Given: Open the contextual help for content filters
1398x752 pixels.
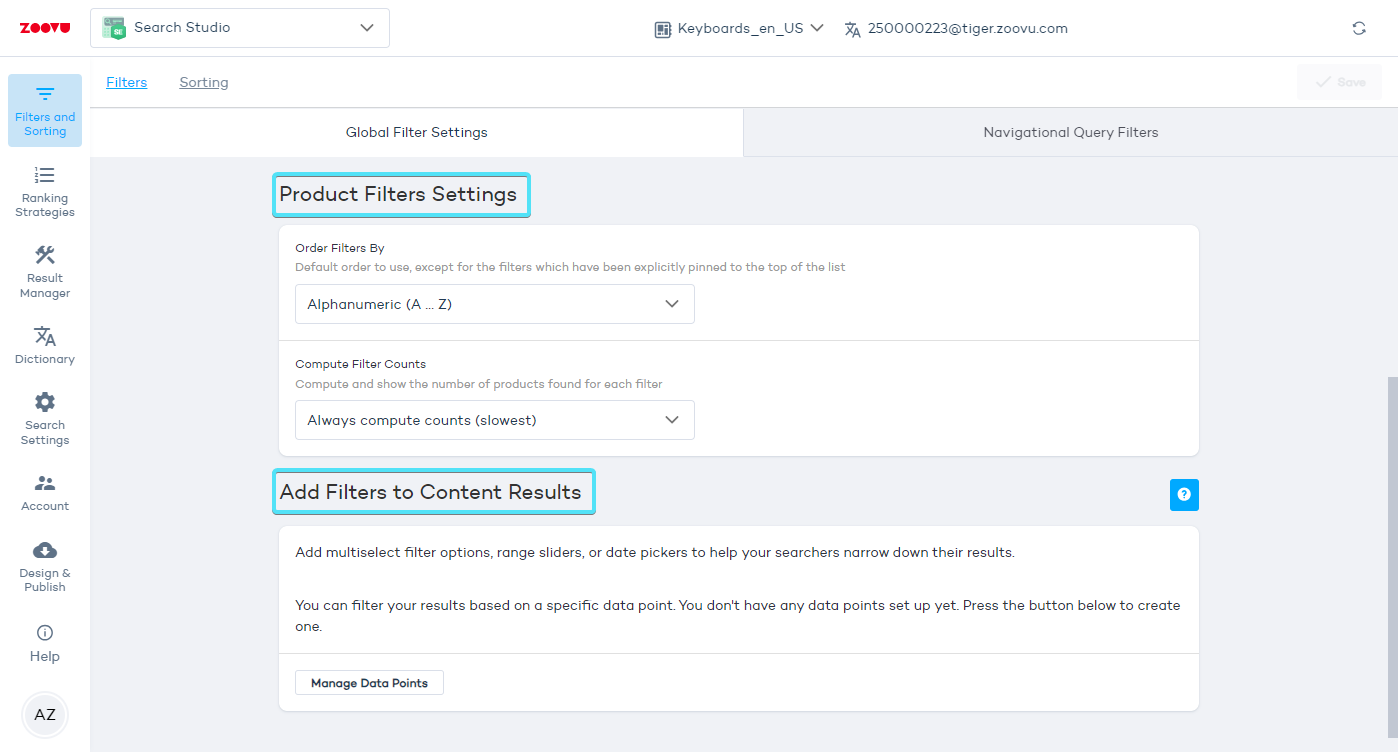Looking at the screenshot, I should pyautogui.click(x=1184, y=495).
